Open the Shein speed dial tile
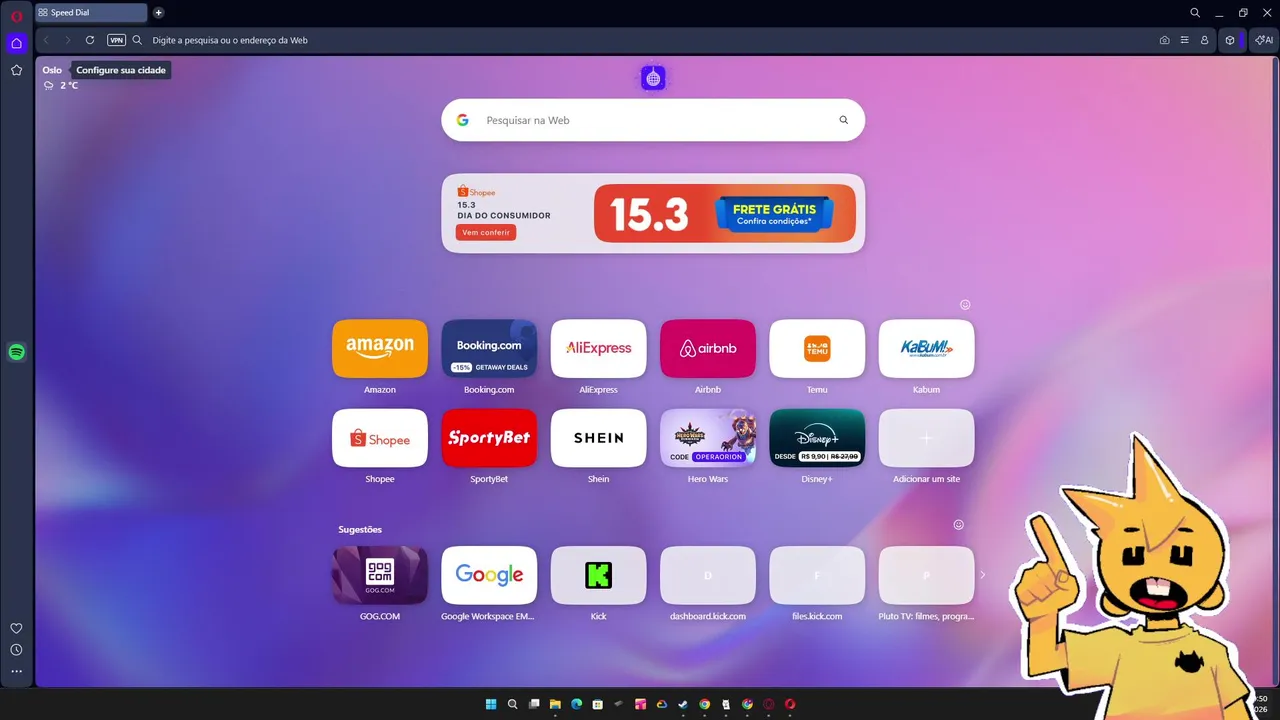 (x=598, y=437)
